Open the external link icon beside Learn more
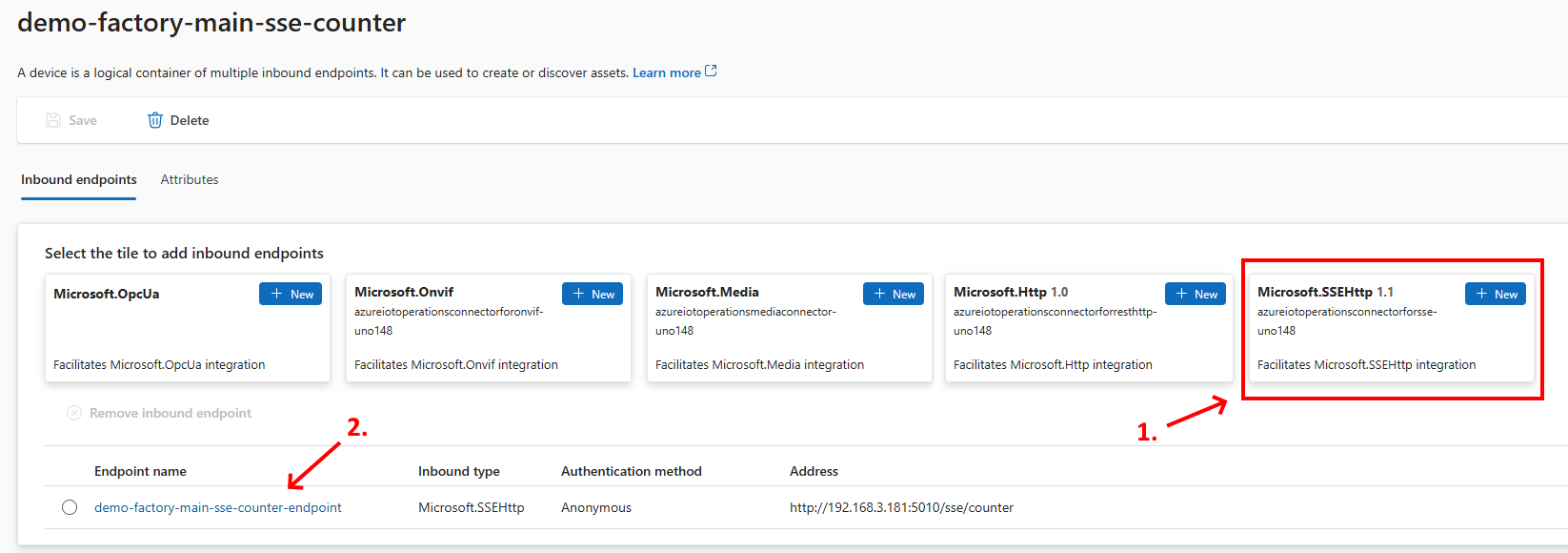Viewport: 1568px width, 553px height. click(x=711, y=72)
